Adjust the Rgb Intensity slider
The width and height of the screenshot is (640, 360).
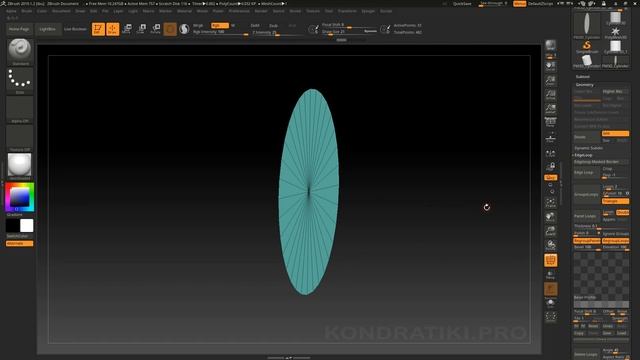click(x=220, y=32)
